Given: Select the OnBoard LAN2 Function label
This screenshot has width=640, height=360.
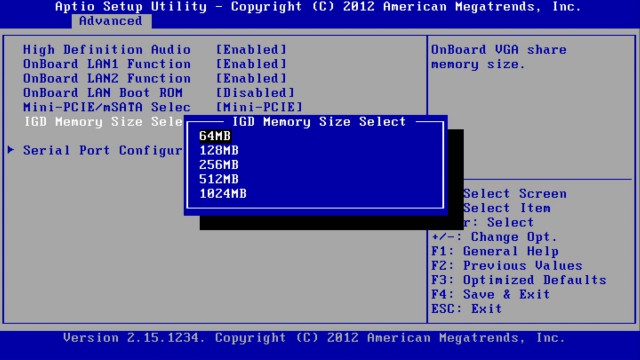Looking at the screenshot, I should point(107,78).
